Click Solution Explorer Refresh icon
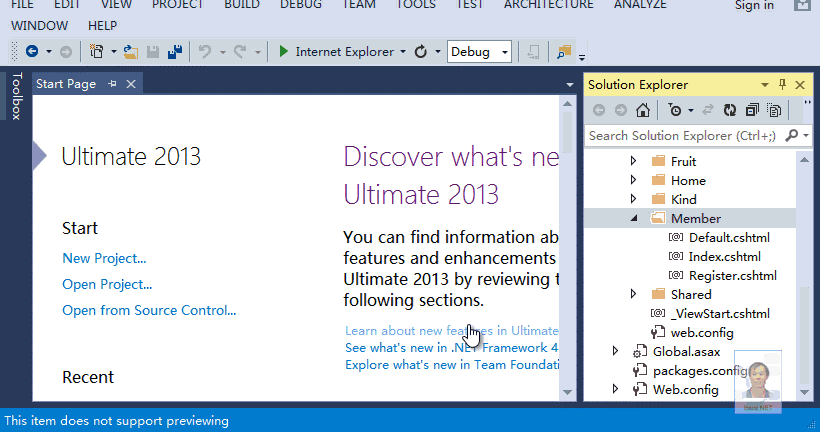The image size is (820, 432). click(x=730, y=110)
